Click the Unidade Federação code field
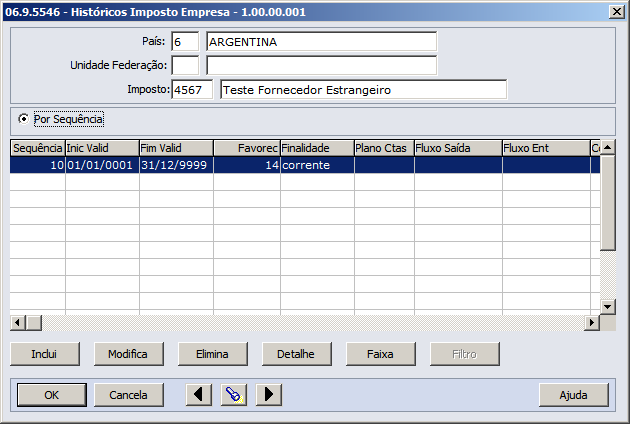Screen dimensions: 630x424 click(185, 65)
